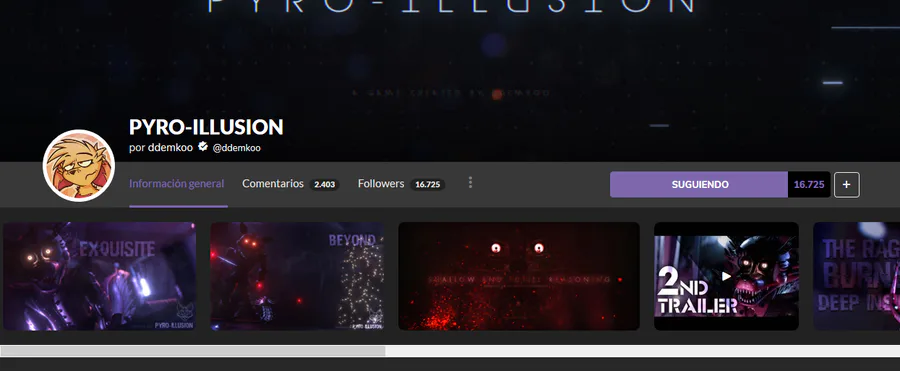Click the purple 16.725 follower count box
This screenshot has width=900, height=371.
click(x=809, y=184)
